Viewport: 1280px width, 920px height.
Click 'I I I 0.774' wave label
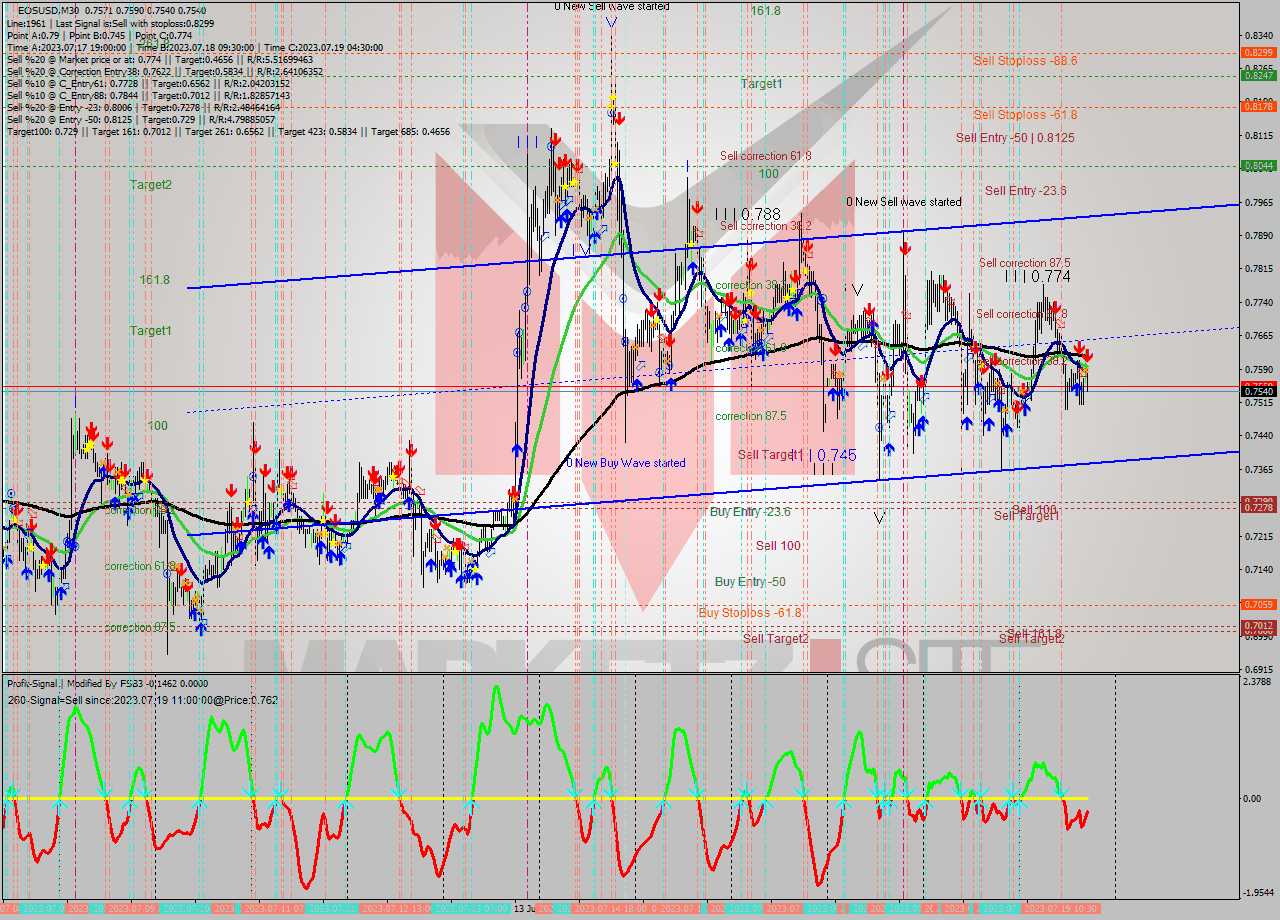[x=1038, y=276]
